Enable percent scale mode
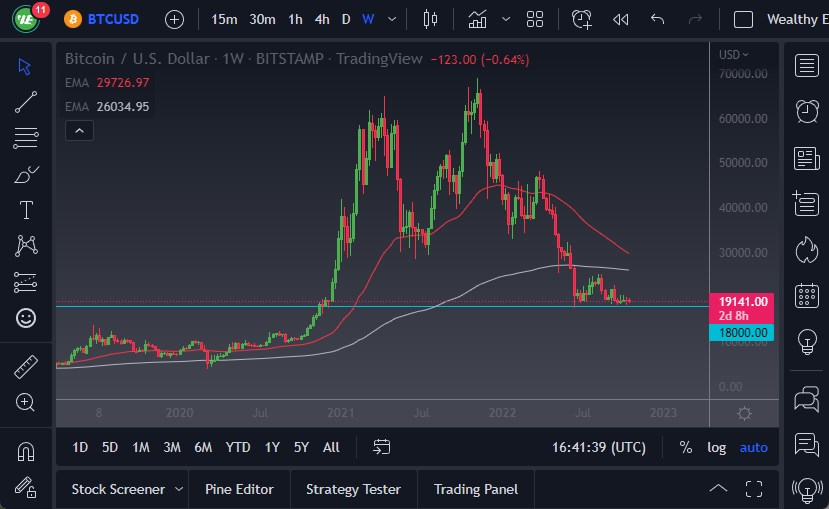The width and height of the screenshot is (829, 509). [x=685, y=447]
